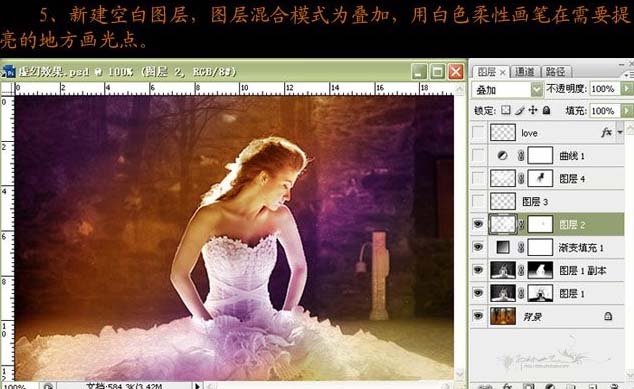634x389 pixels.
Task: Open the 不透明度 opacity slider arrow
Action: [626, 89]
